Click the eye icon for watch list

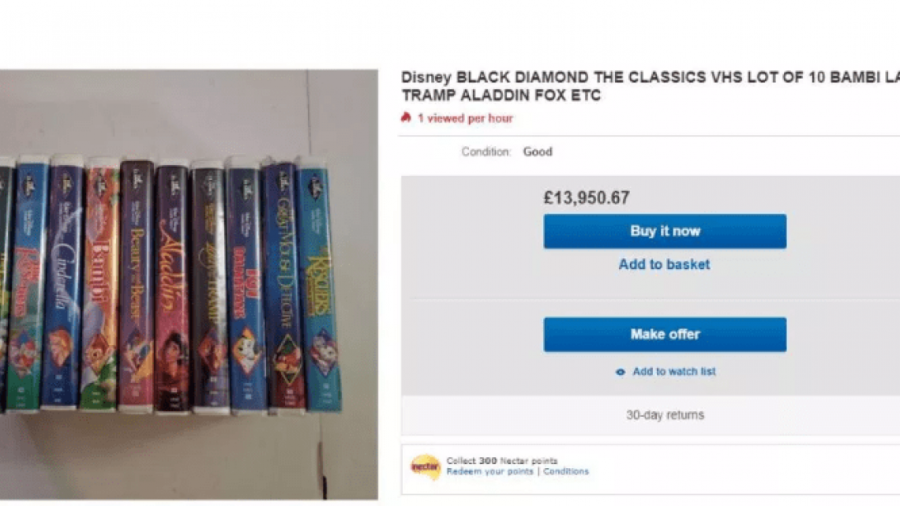point(620,372)
